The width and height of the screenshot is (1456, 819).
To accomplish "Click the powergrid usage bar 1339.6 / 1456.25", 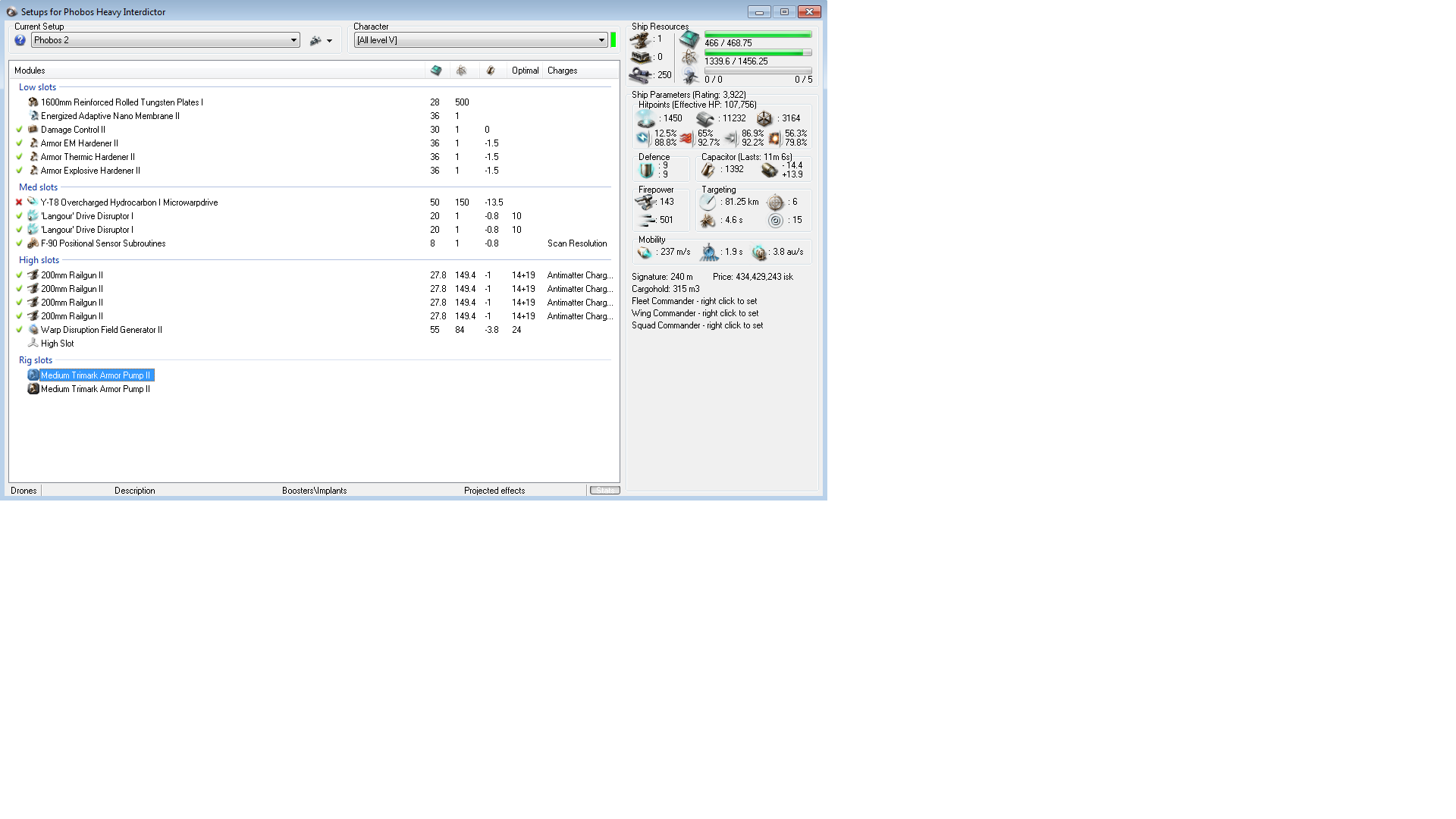I will tap(758, 53).
